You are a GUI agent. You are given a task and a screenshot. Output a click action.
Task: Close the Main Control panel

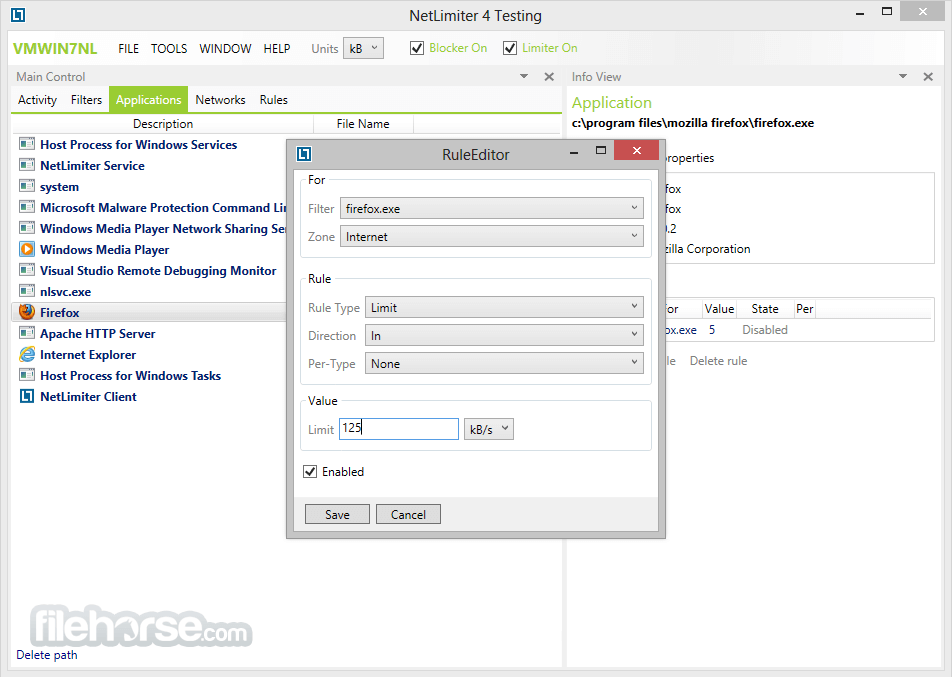tap(549, 77)
